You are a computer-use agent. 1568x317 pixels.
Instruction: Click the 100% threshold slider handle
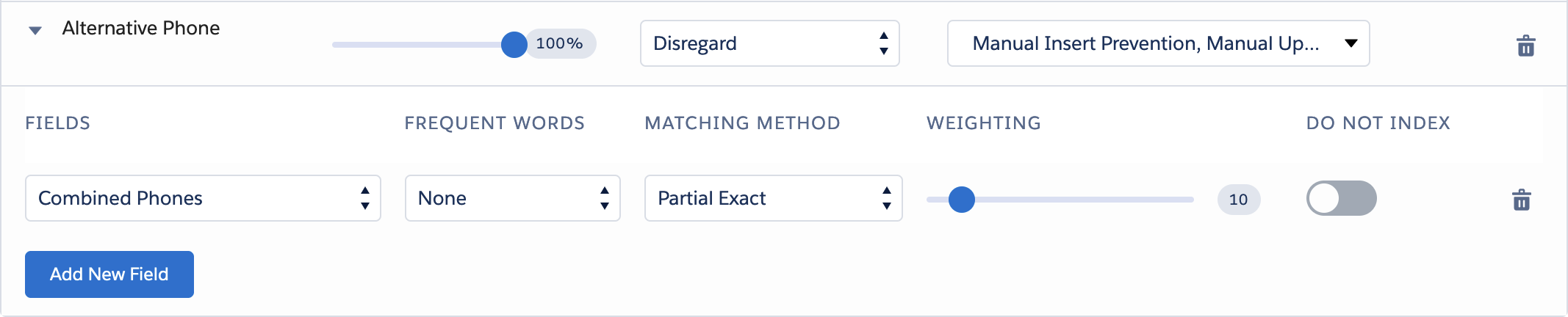coord(514,44)
